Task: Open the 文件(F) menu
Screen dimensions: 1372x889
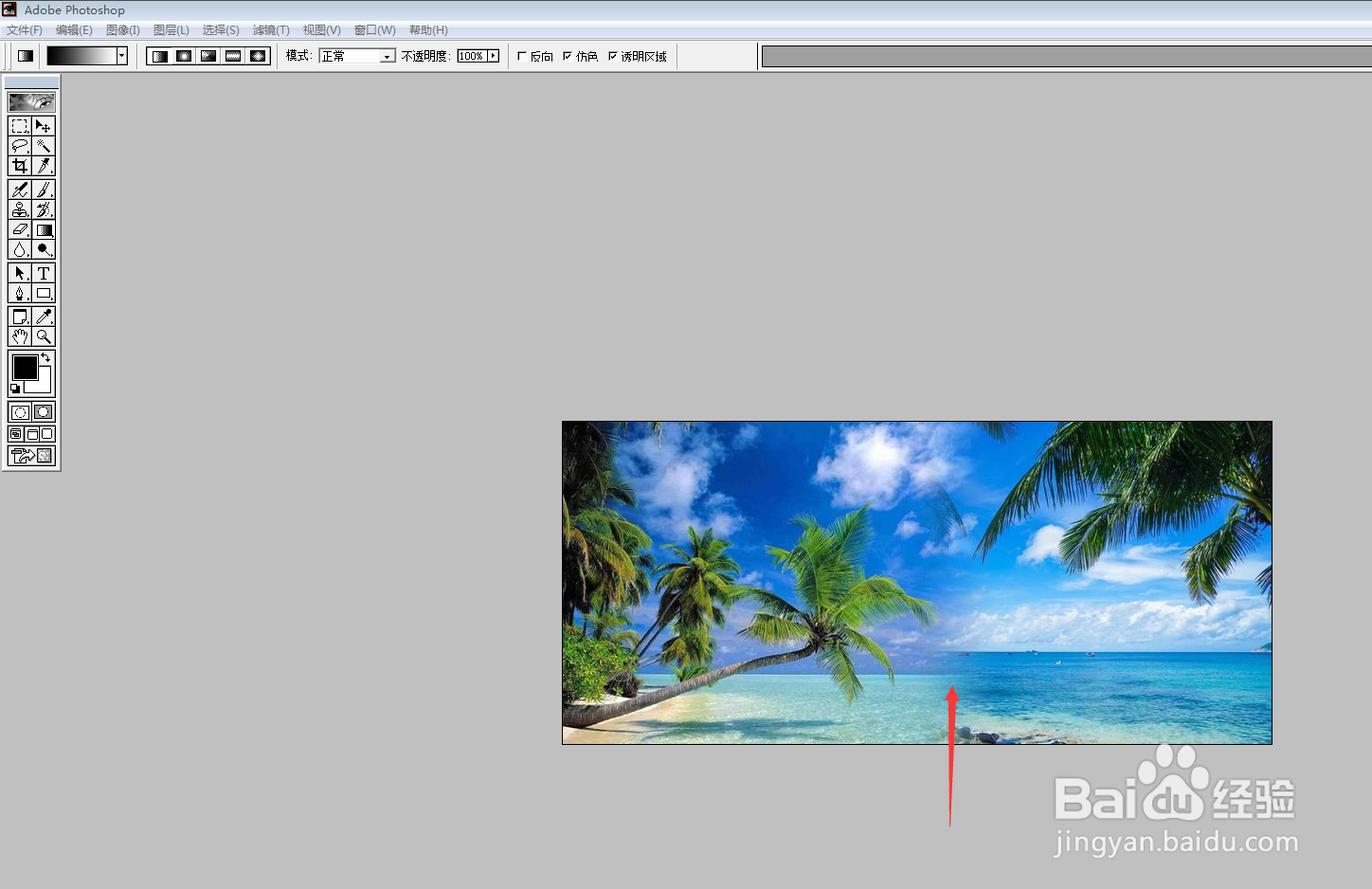Action: point(25,30)
